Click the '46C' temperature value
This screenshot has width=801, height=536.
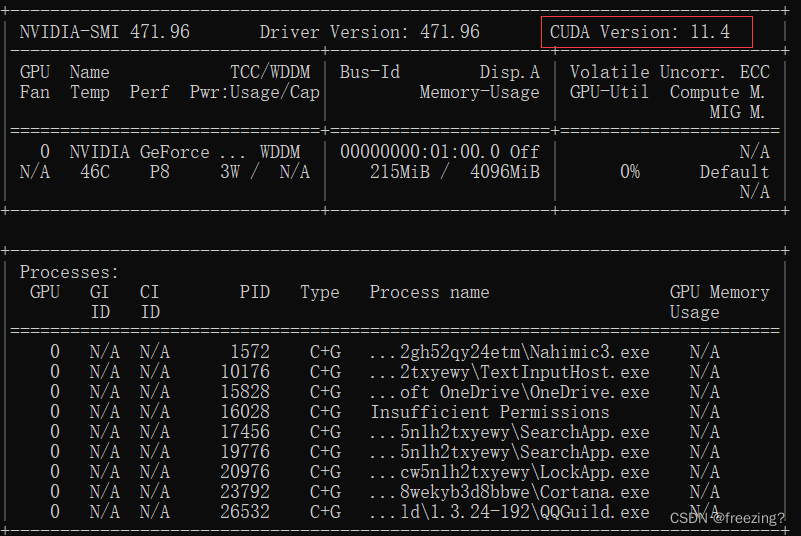[95, 172]
